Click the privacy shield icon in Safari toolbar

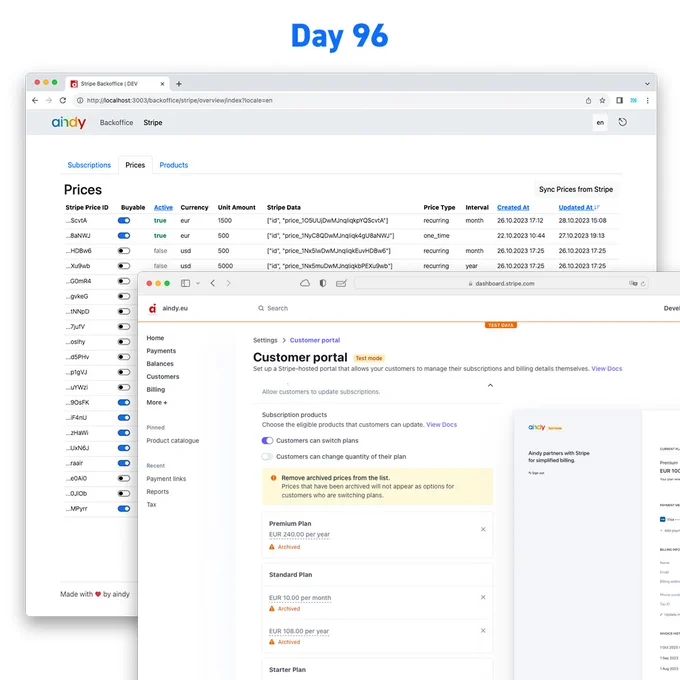point(323,283)
